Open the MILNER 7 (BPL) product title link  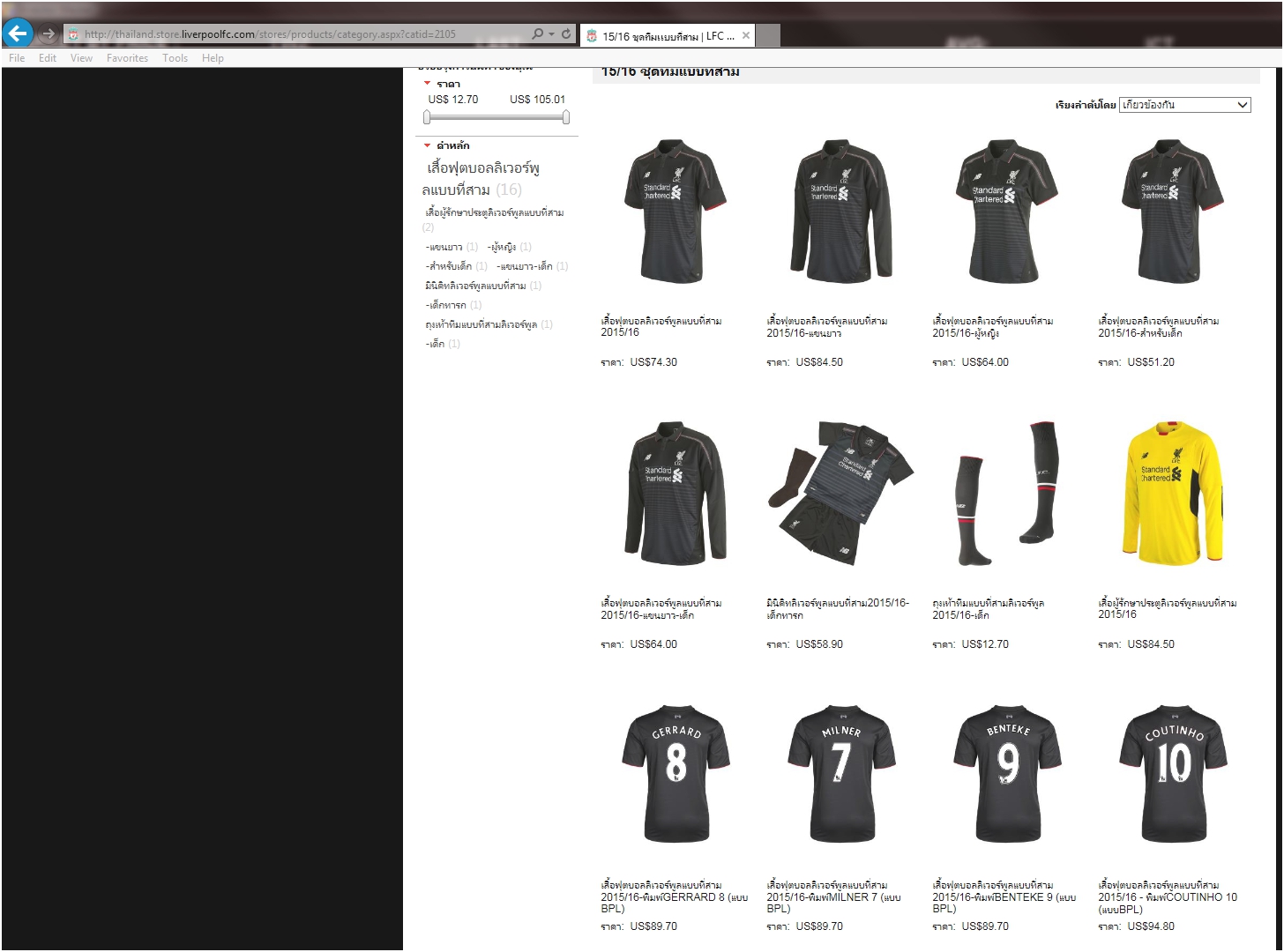[834, 896]
